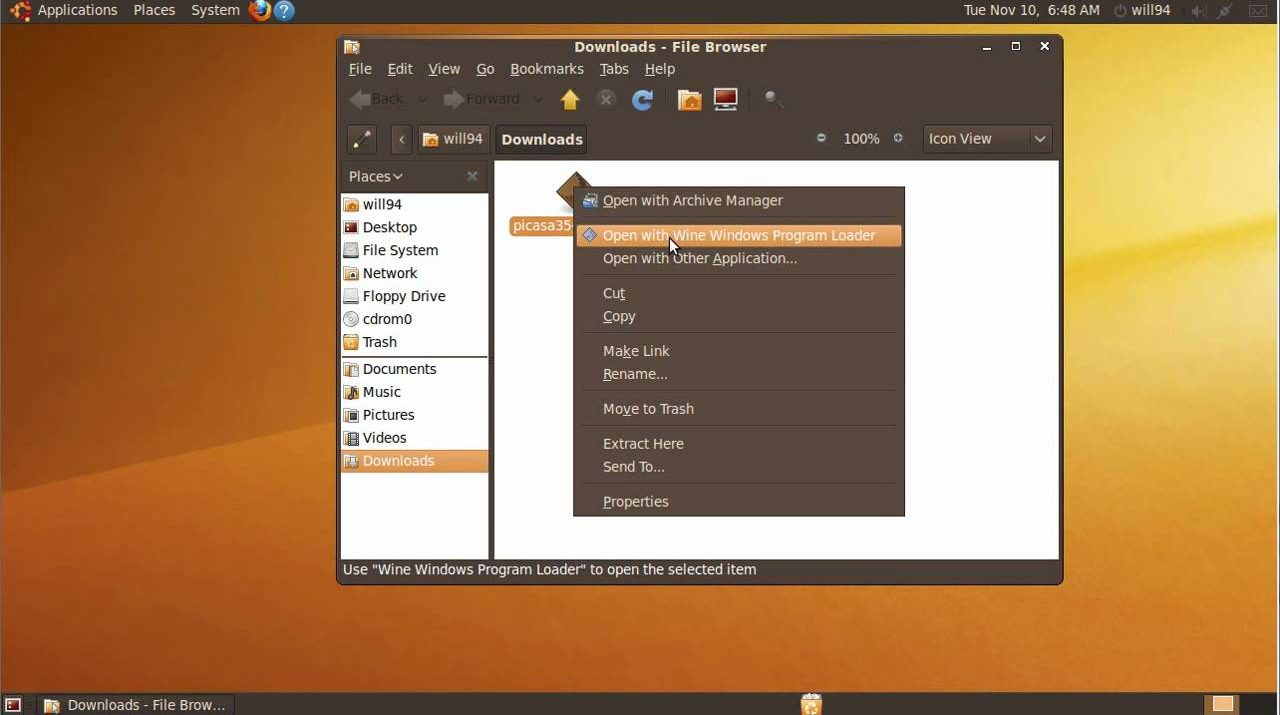
Task: Open the Forward history dropdown arrow
Action: 538,99
